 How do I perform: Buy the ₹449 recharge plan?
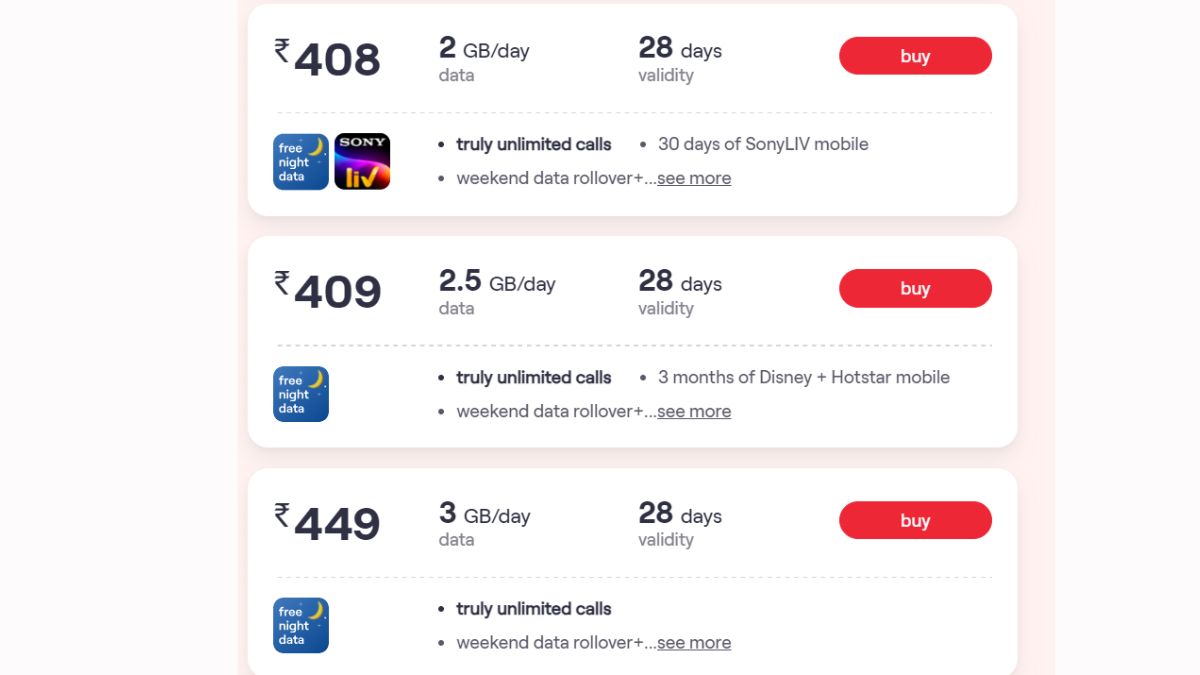(915, 520)
